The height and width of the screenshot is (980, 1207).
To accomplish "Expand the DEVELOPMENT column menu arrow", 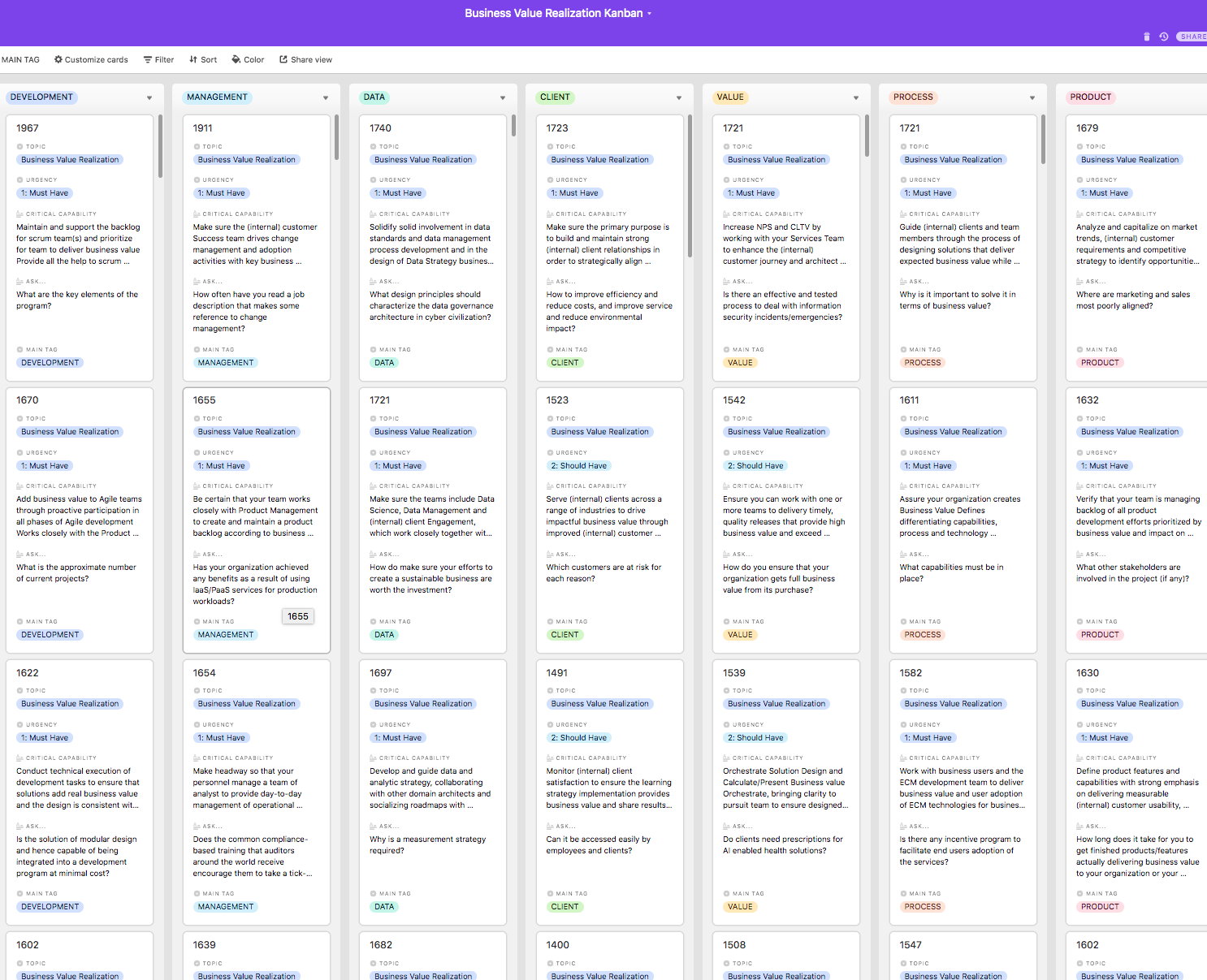I will pyautogui.click(x=149, y=97).
